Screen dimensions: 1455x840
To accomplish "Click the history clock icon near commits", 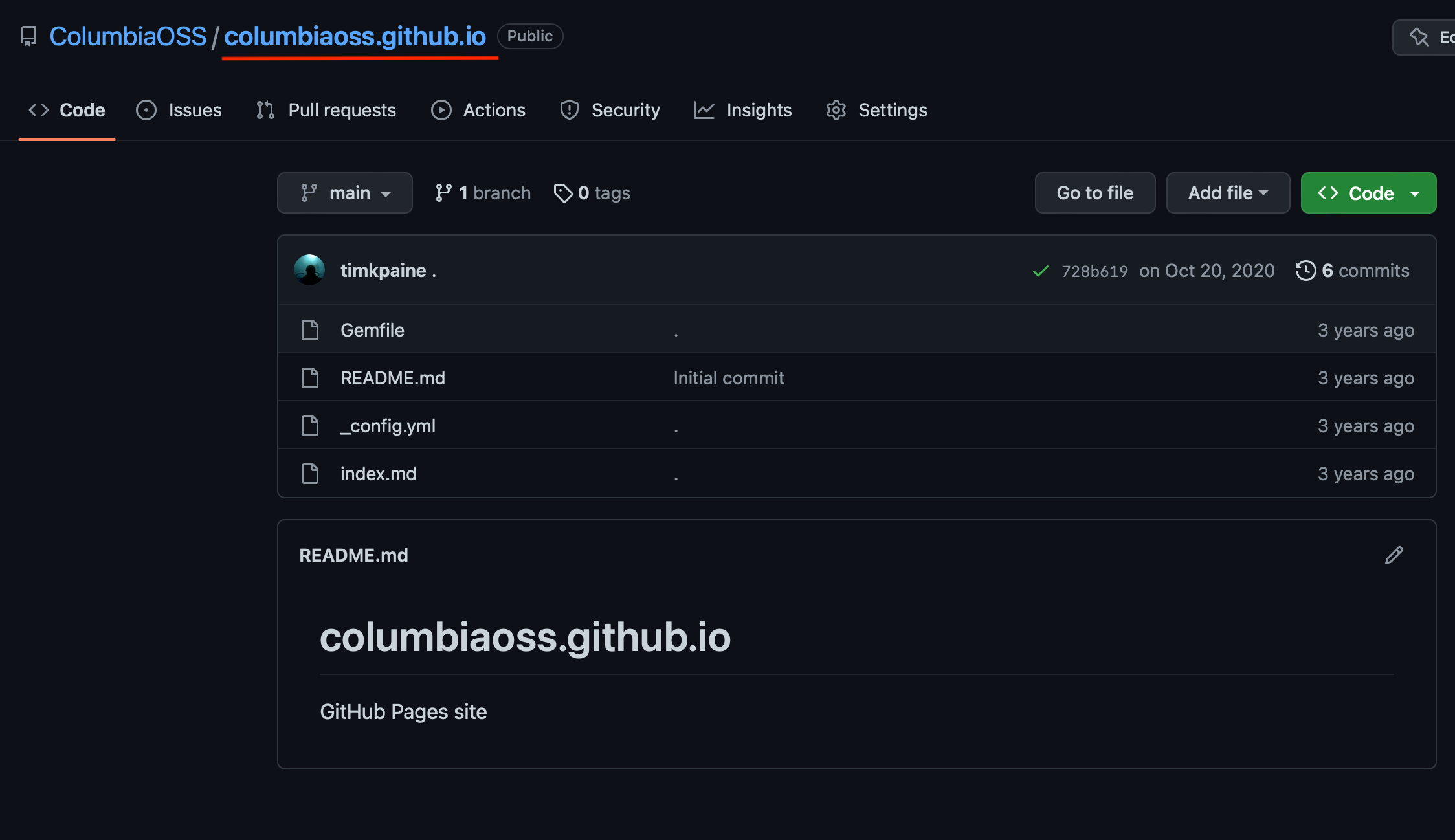I will coord(1305,271).
